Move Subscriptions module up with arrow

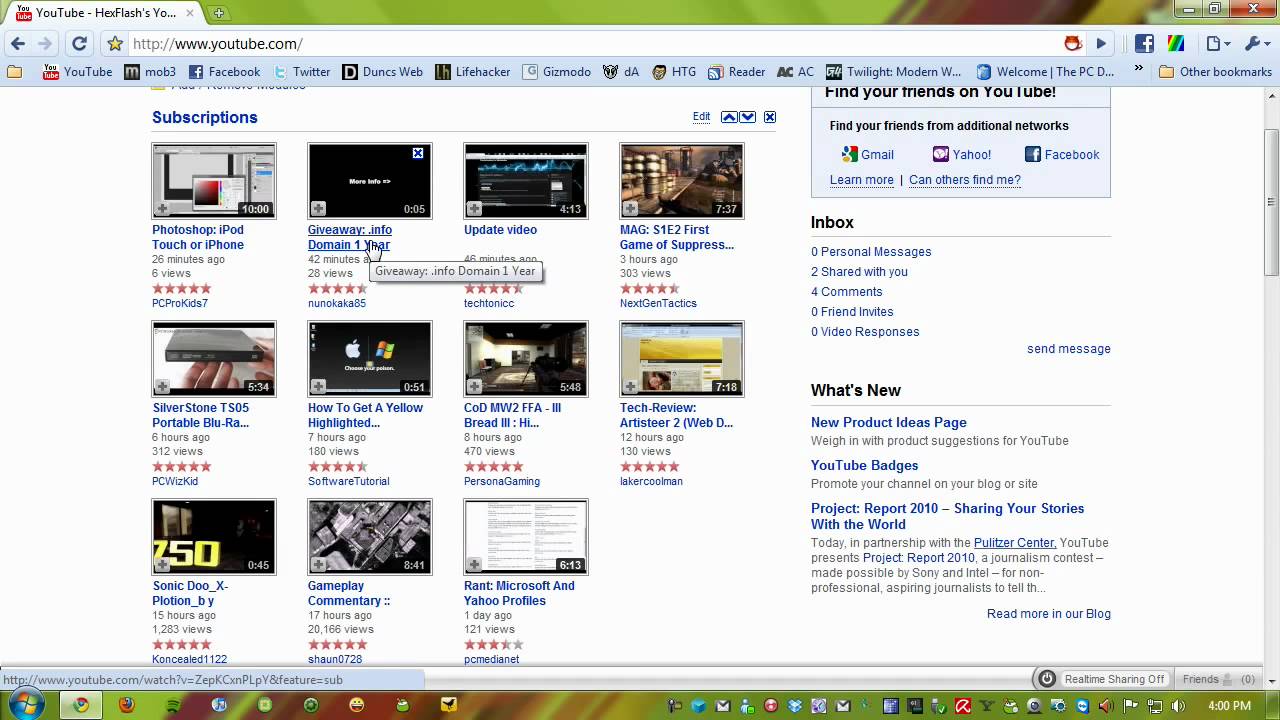coord(729,117)
